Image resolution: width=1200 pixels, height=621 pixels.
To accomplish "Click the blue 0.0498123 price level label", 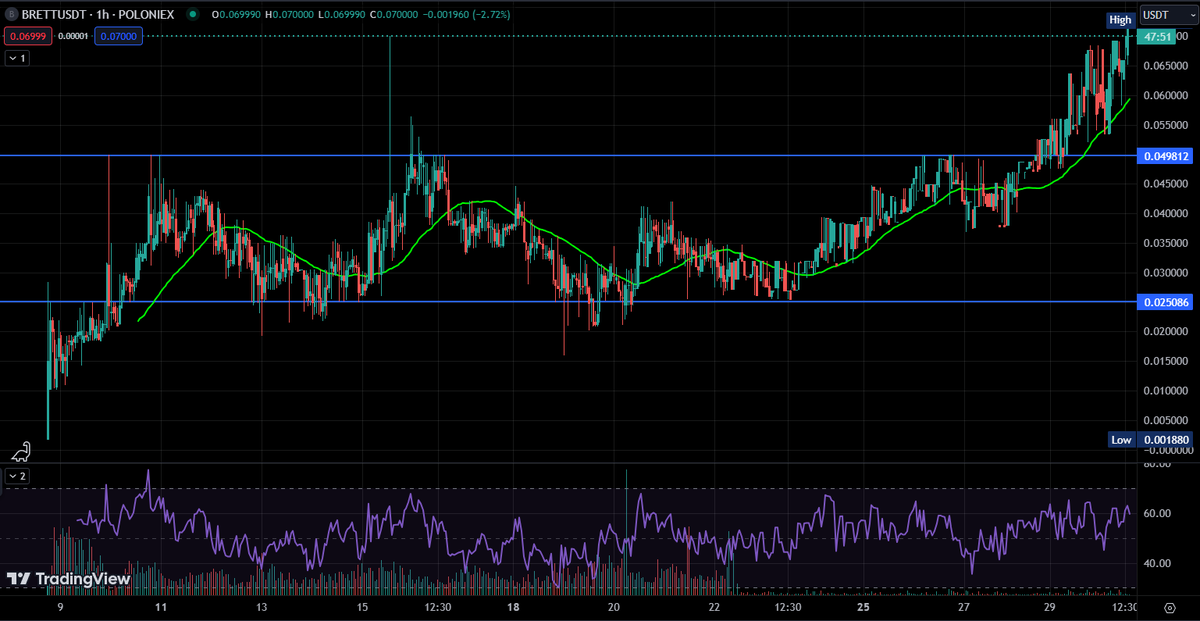I will point(1165,156).
